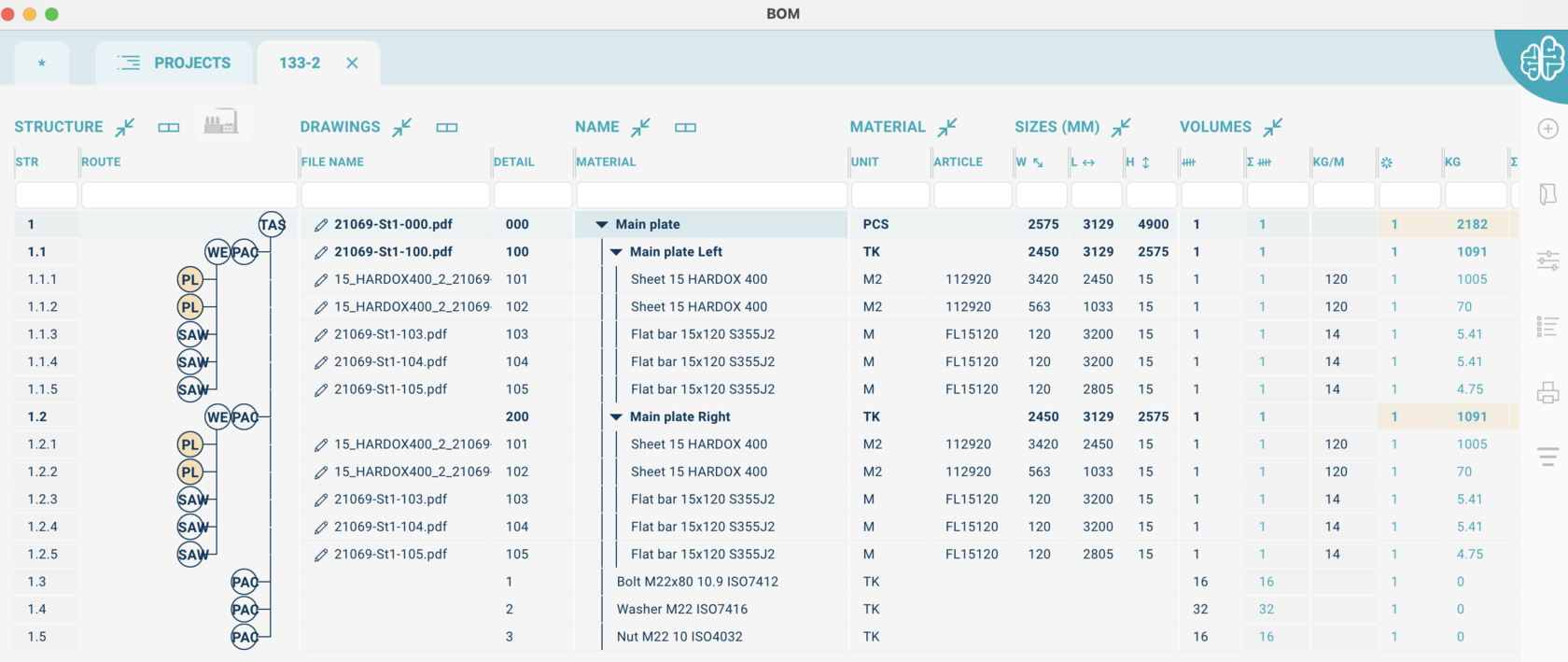Click the factory icon next to STRUCTURE
The height and width of the screenshot is (662, 1568).
point(221,122)
